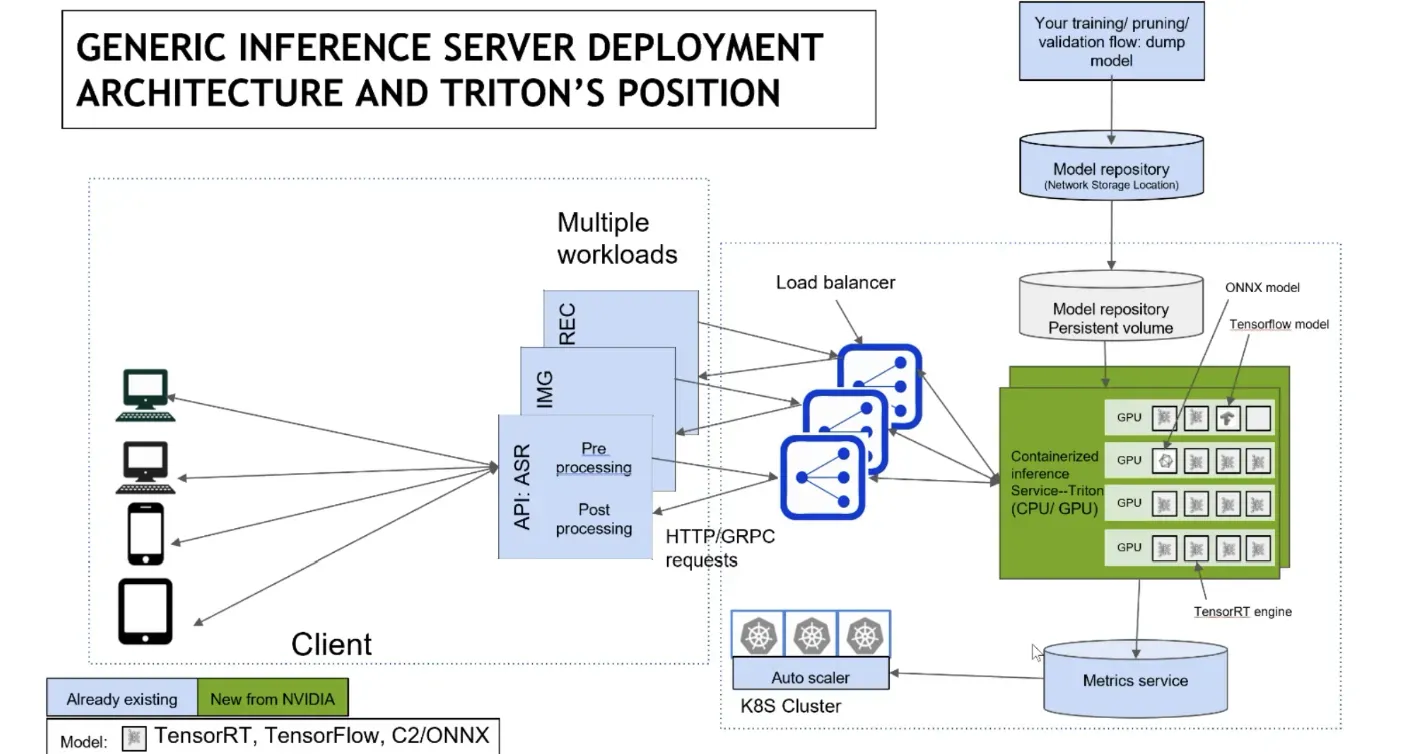Click the TensorRT chip icon in the Model legend
Screen dimensions: 1420x754
[x=134, y=739]
